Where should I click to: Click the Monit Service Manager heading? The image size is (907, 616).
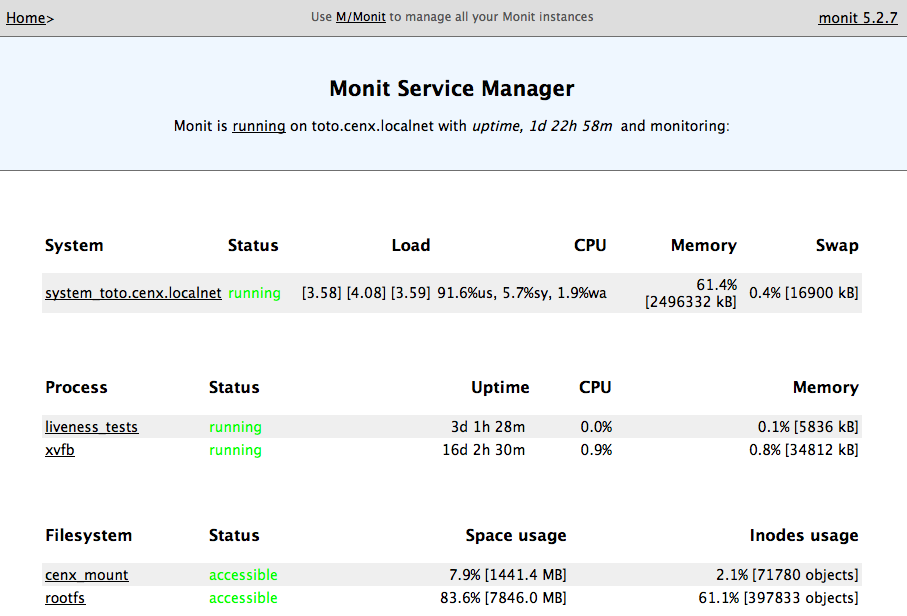(x=452, y=89)
